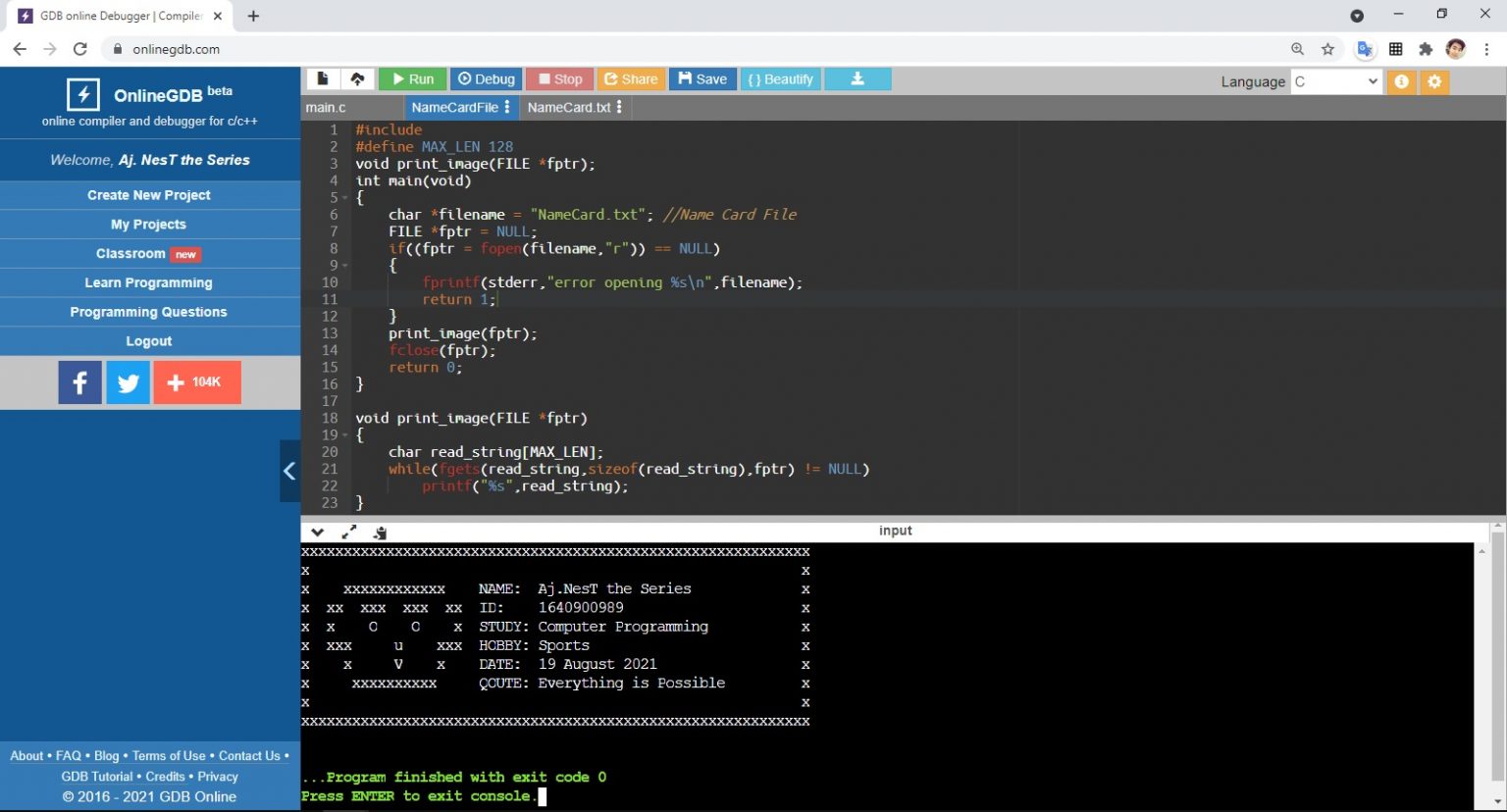Switch to the main.c tab
The image size is (1507, 812).
pos(326,107)
